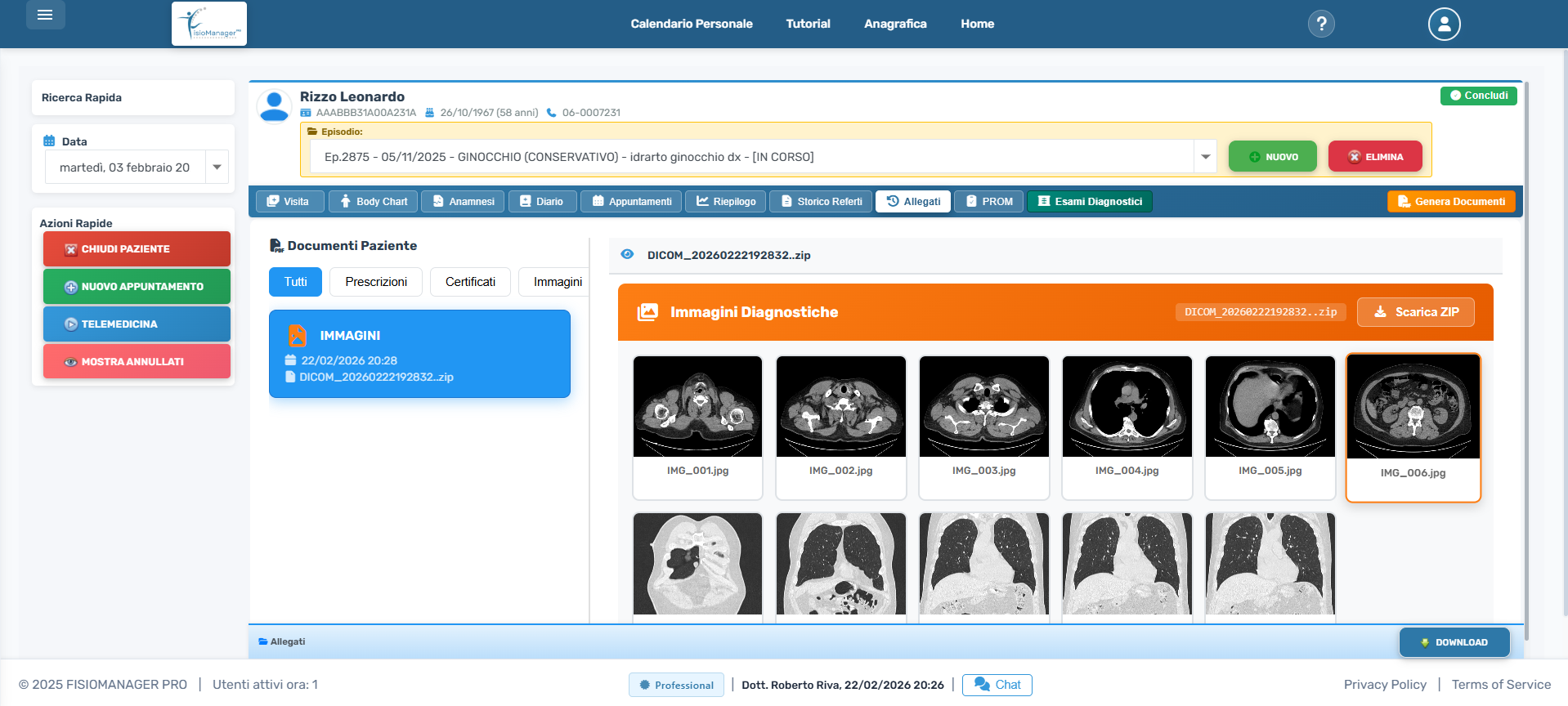
Task: Open the user profile account icon
Action: coord(1444,24)
